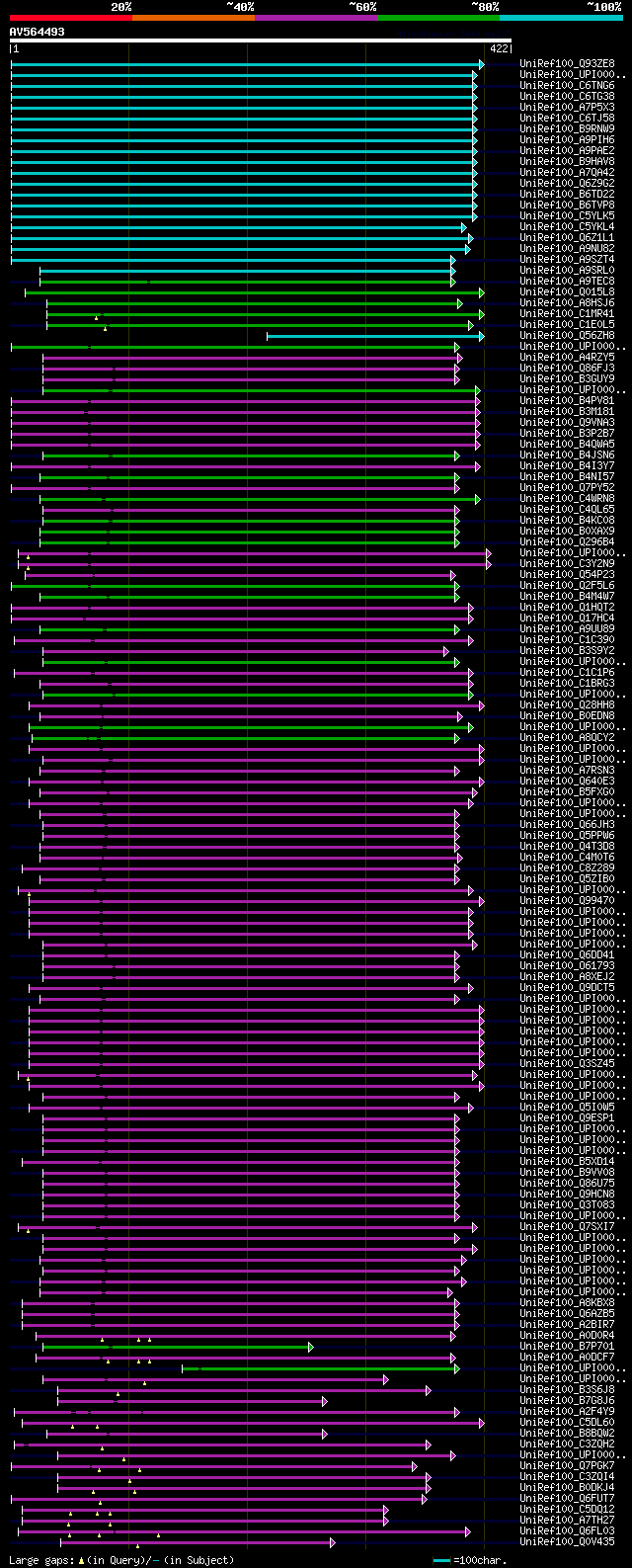632x1568 pixels.
Task: Select label UniRef100_B3GUY9
Action: (567, 379)
